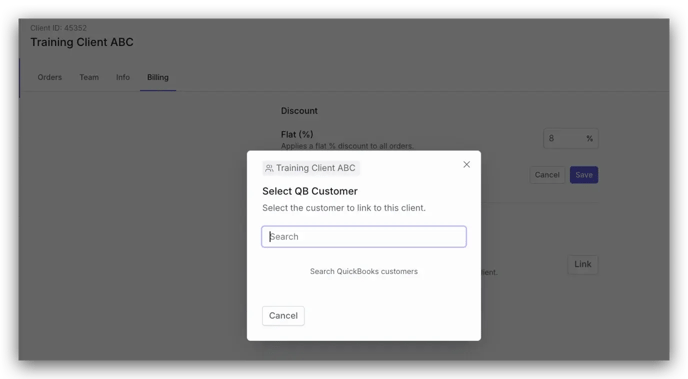Click the Training Client ABC tag in dialog

coord(311,168)
